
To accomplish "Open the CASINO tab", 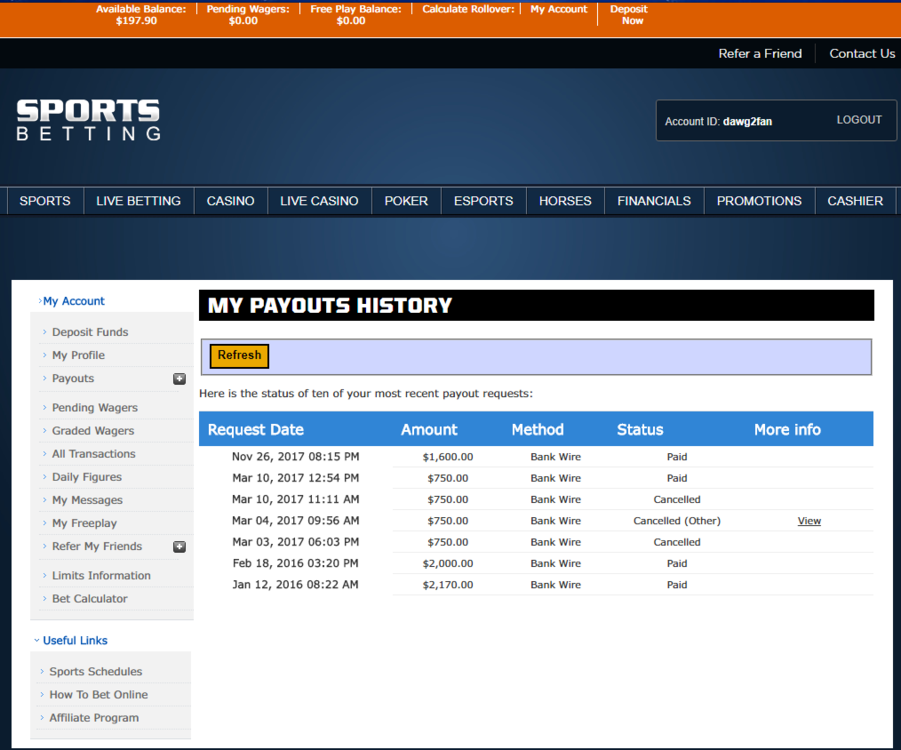I will pyautogui.click(x=230, y=201).
